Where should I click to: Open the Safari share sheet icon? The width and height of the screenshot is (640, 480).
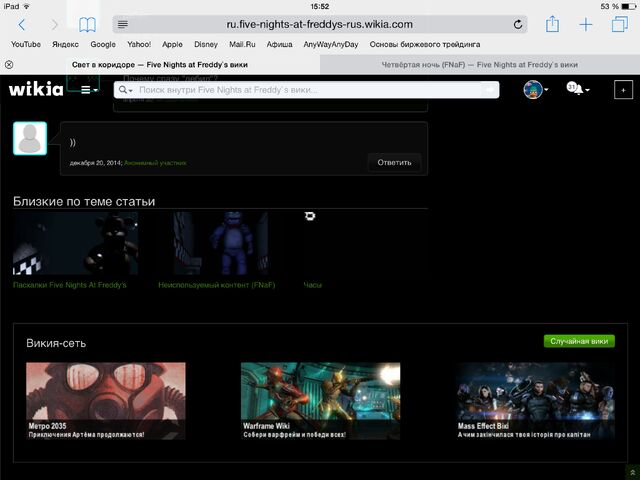click(552, 24)
